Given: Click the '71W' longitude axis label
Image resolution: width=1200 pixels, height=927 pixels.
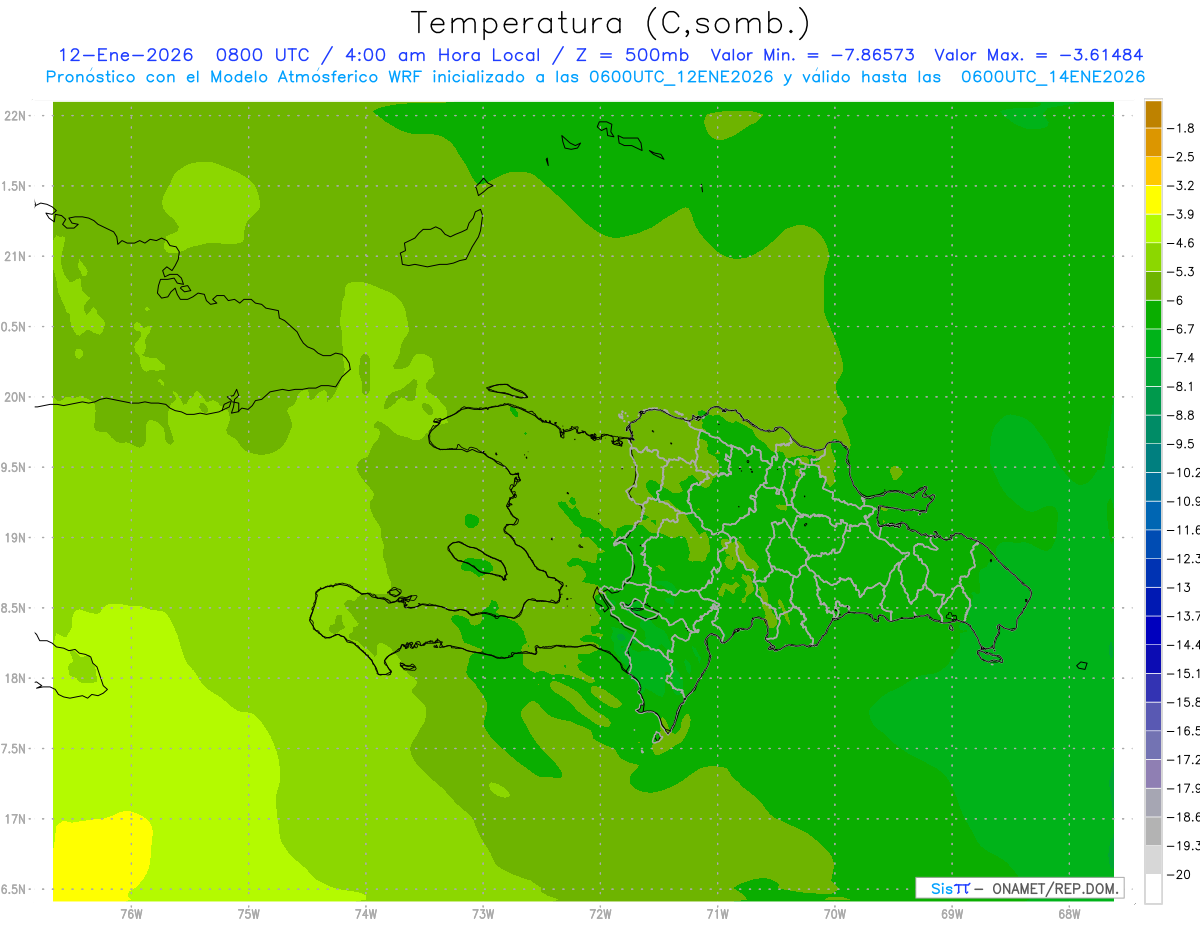Looking at the screenshot, I should click(717, 914).
